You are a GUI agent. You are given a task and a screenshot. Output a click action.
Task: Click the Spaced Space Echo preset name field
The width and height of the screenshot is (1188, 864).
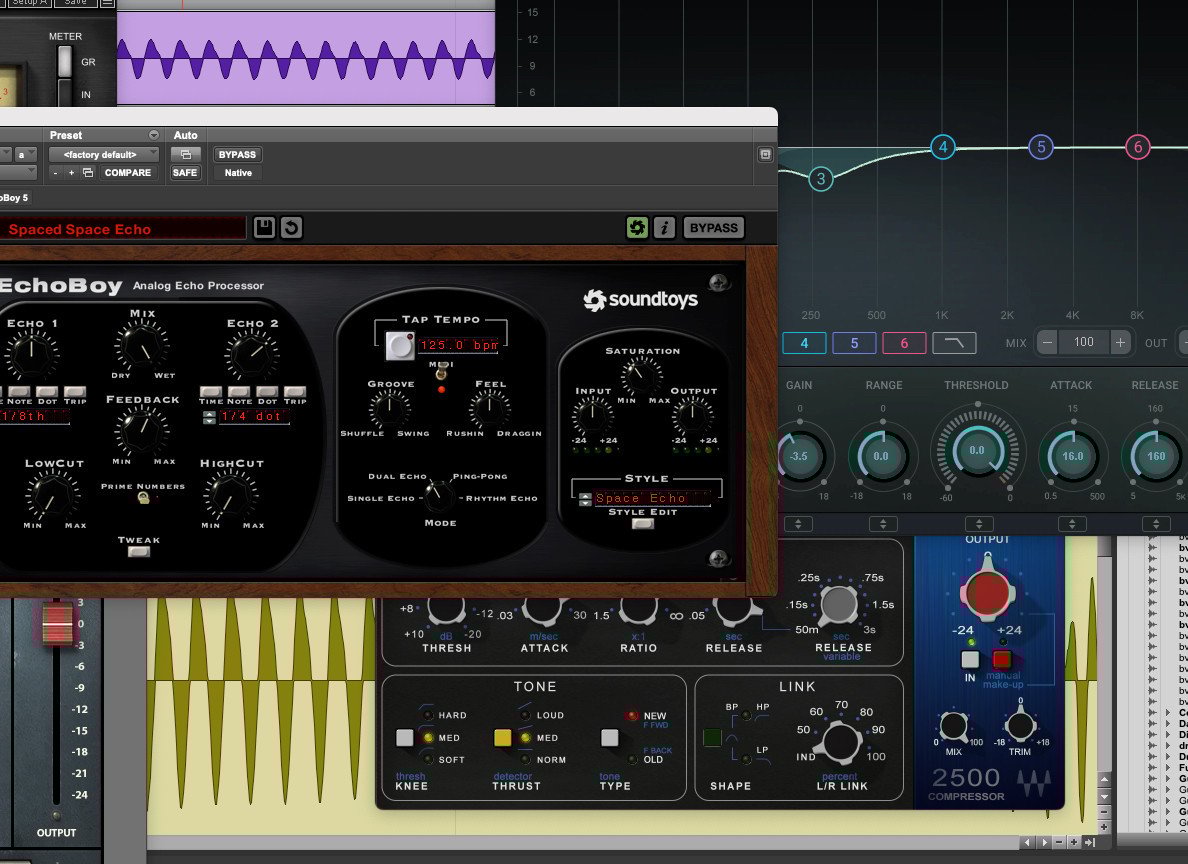tap(122, 229)
